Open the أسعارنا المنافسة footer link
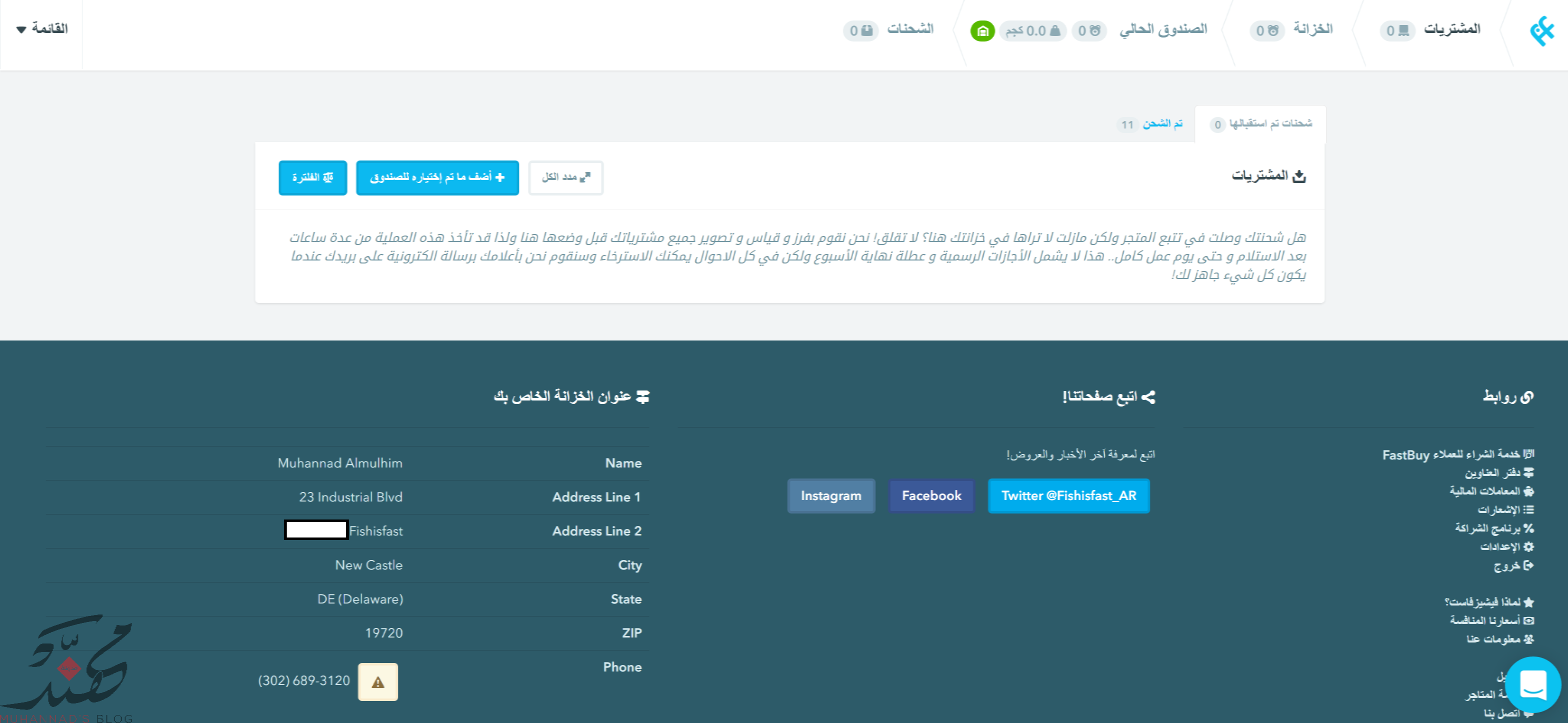Viewport: 1568px width, 723px height. click(x=1491, y=620)
